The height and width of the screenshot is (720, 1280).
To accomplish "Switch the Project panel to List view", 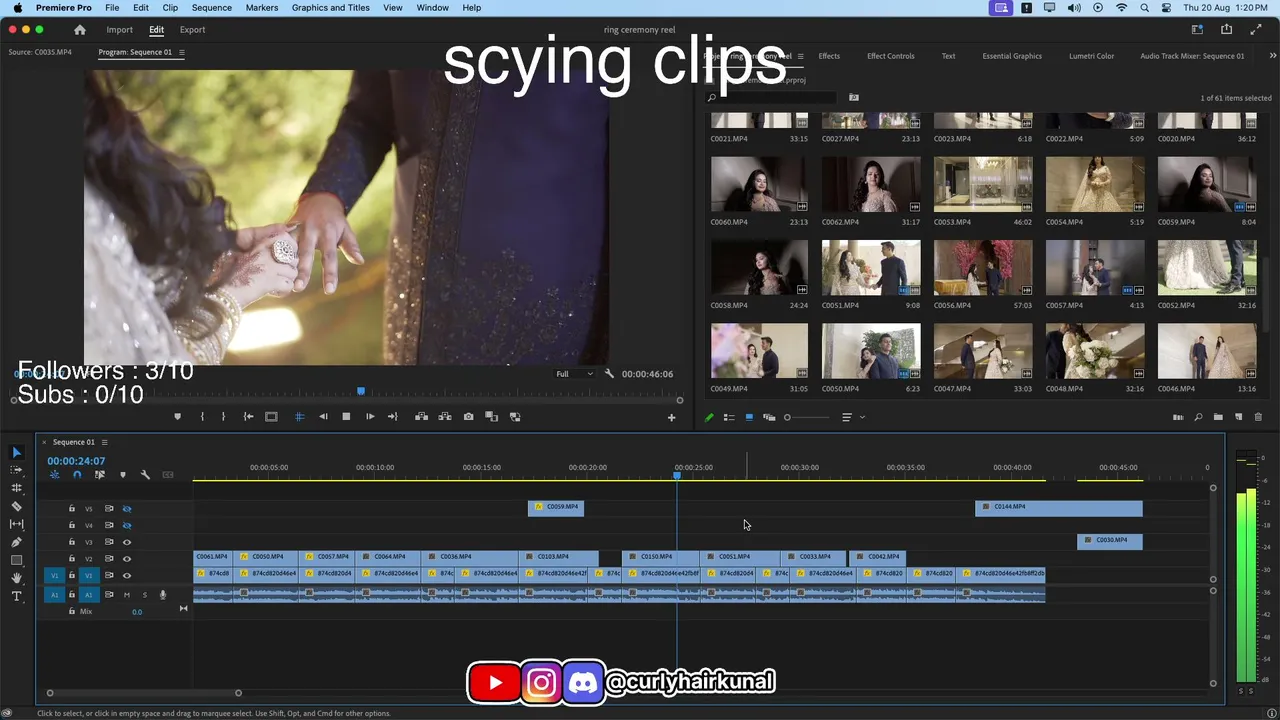I will coord(729,417).
